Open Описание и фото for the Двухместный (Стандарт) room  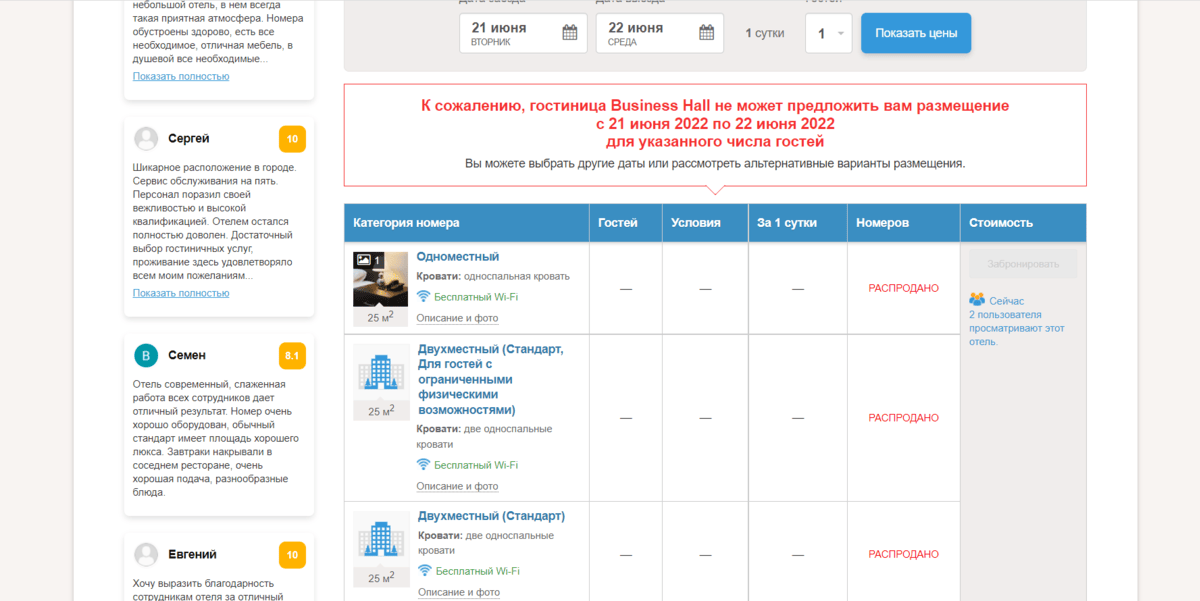457,592
